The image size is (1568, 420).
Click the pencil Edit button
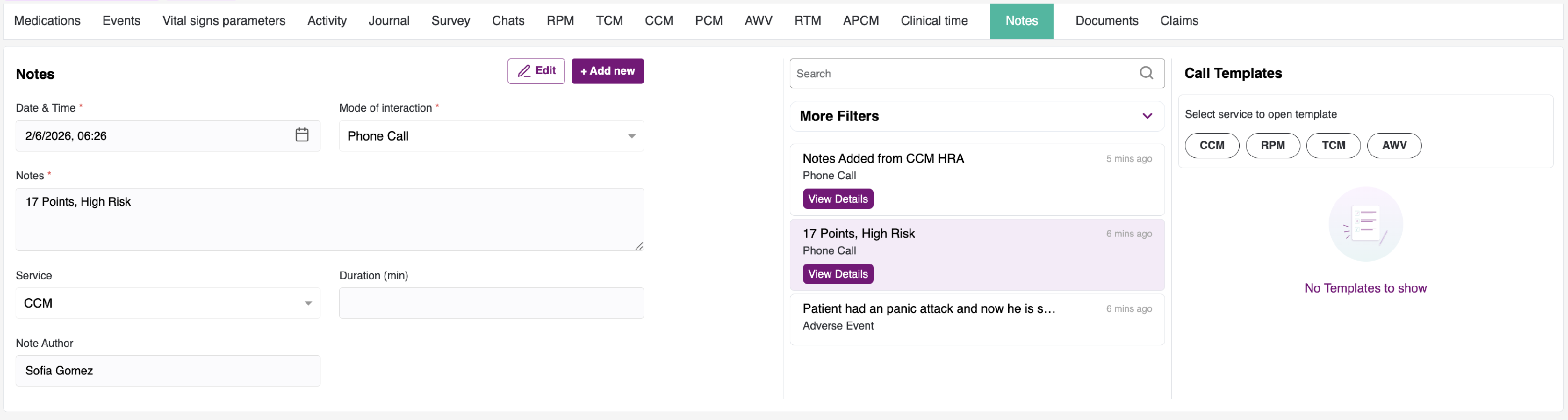[x=536, y=71]
